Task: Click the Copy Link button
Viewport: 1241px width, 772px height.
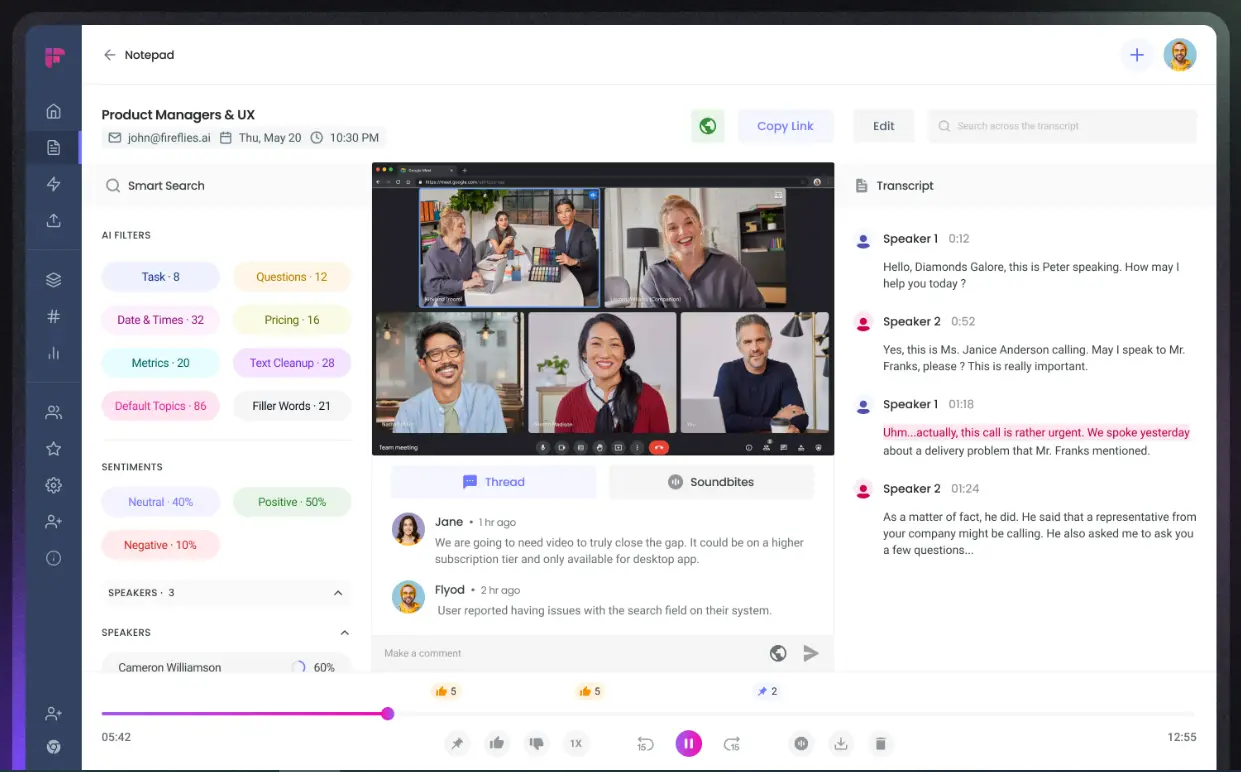Action: [x=786, y=126]
